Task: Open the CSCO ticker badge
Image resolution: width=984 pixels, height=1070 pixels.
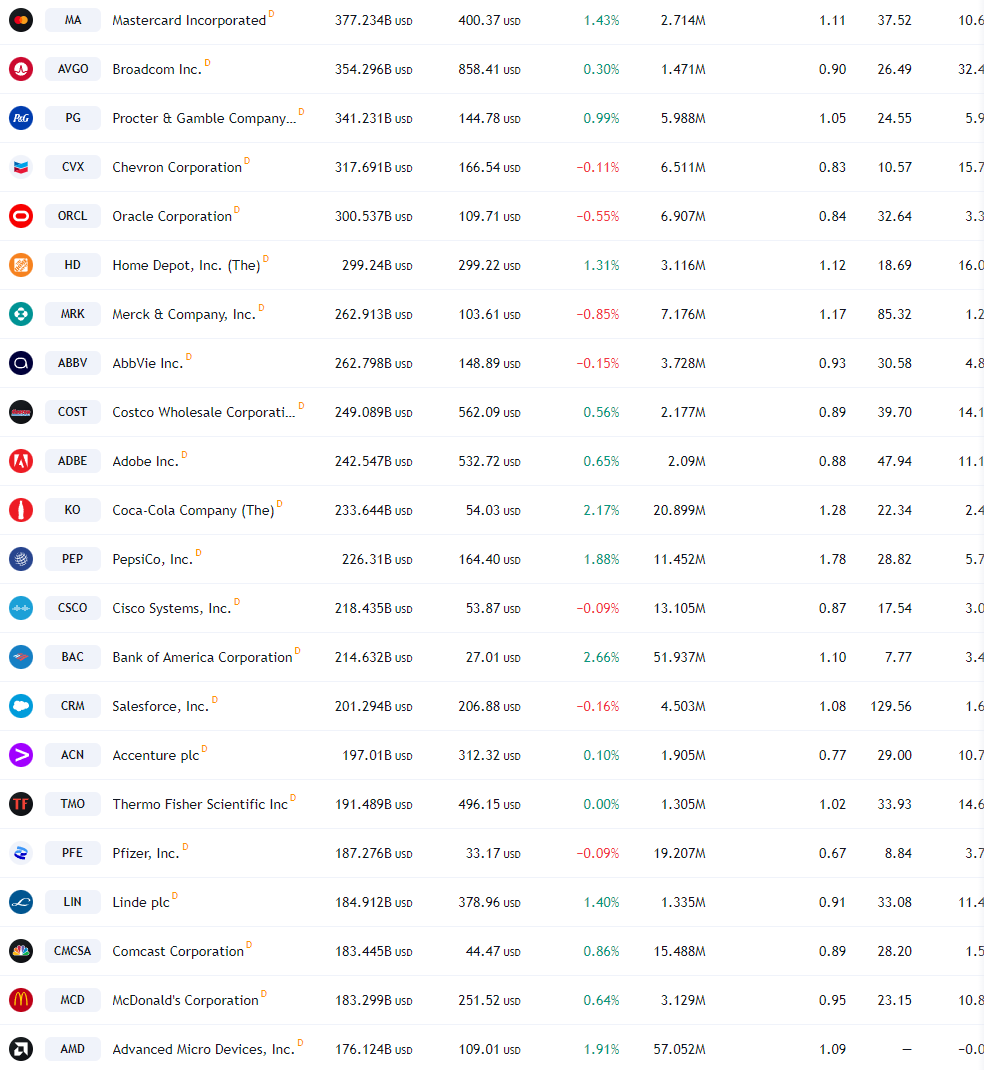Action: point(72,608)
